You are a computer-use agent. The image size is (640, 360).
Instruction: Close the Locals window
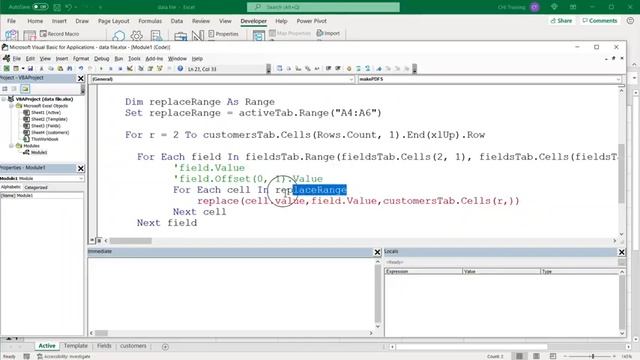(622, 252)
